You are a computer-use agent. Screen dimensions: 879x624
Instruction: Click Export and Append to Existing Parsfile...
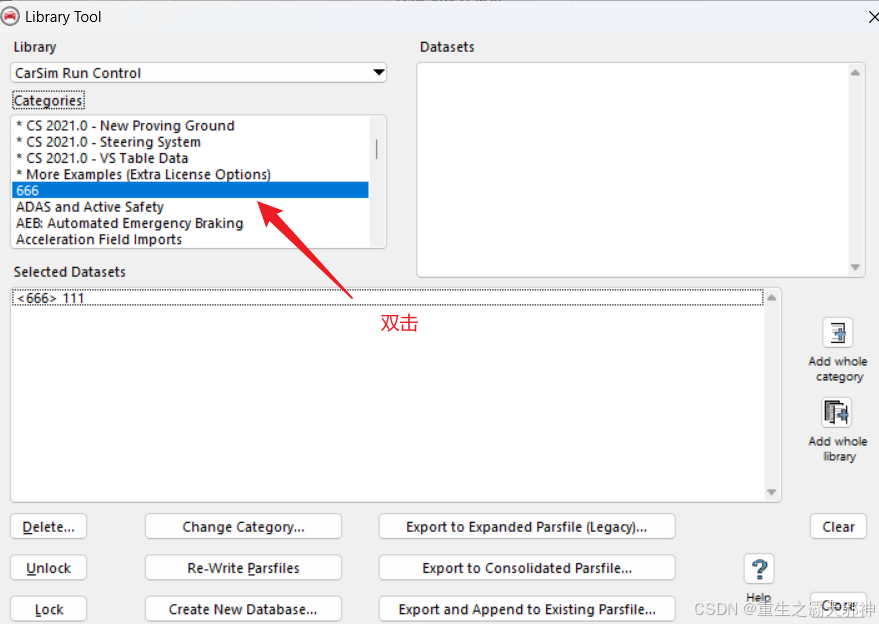coord(527,609)
